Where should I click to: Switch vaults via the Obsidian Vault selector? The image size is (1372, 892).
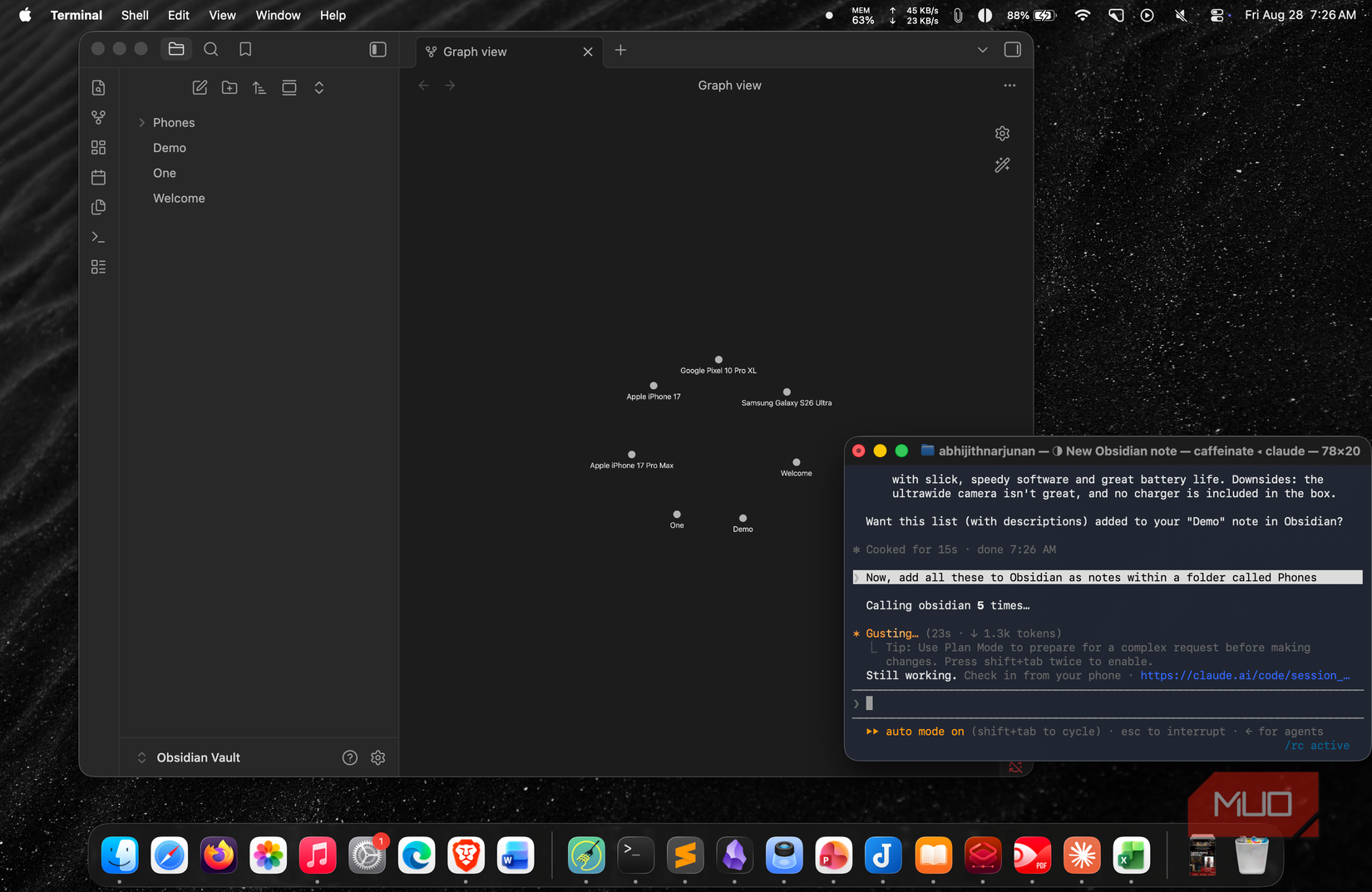[x=190, y=757]
